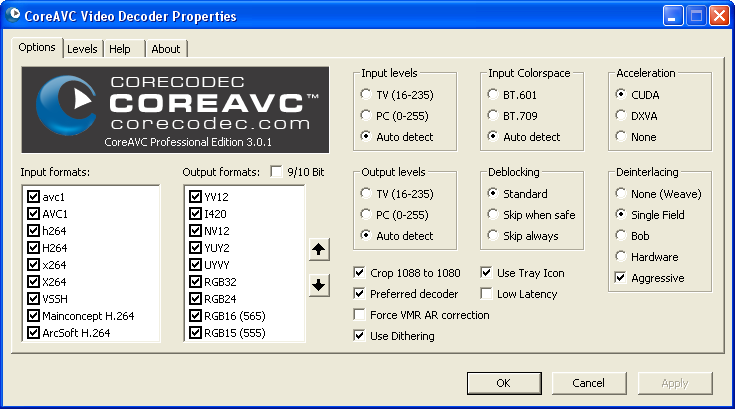Uncheck h264 lowercase input format
The image size is (735, 409).
pos(33,231)
